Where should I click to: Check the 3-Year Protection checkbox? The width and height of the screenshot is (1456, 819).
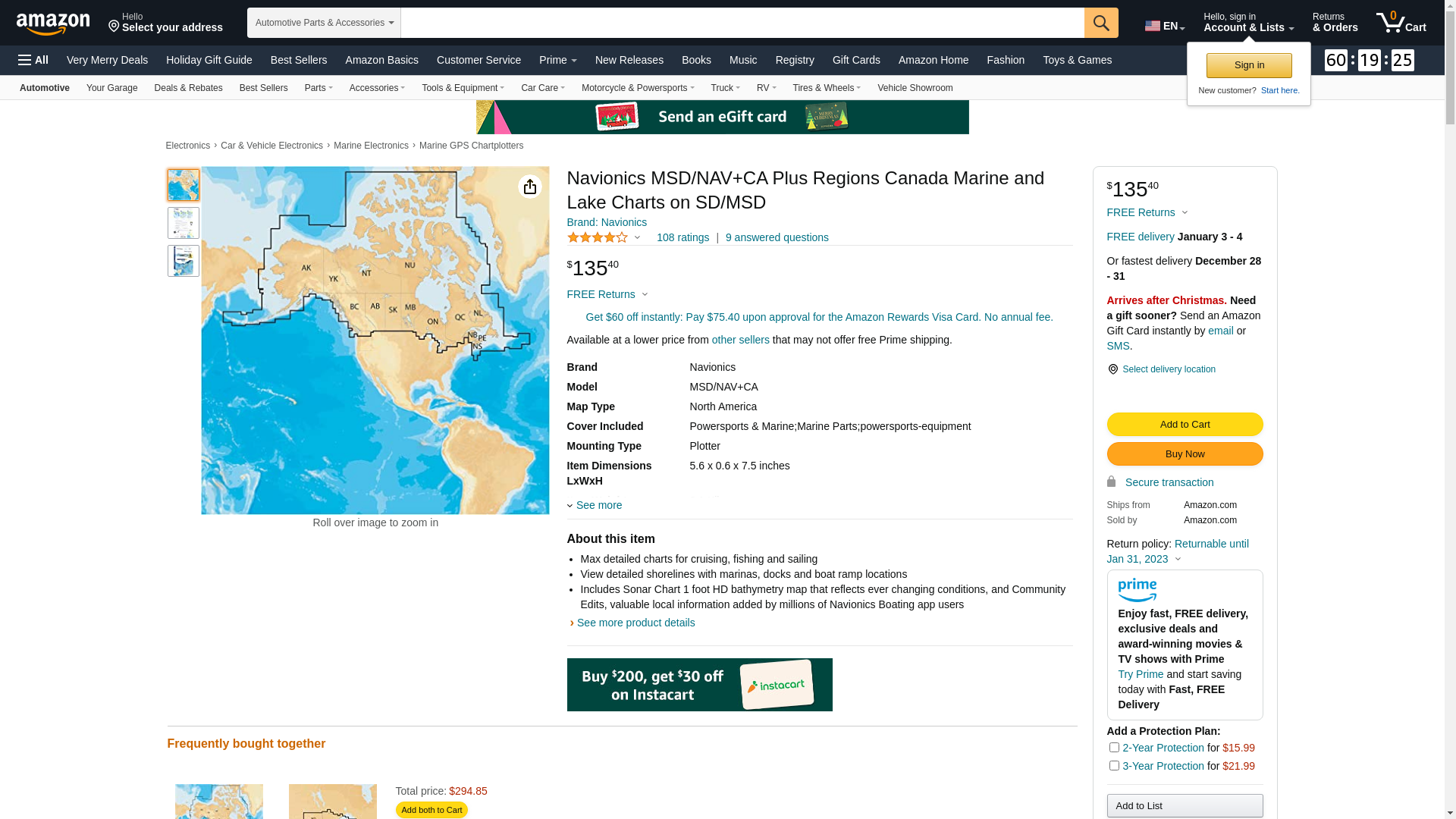1114,766
